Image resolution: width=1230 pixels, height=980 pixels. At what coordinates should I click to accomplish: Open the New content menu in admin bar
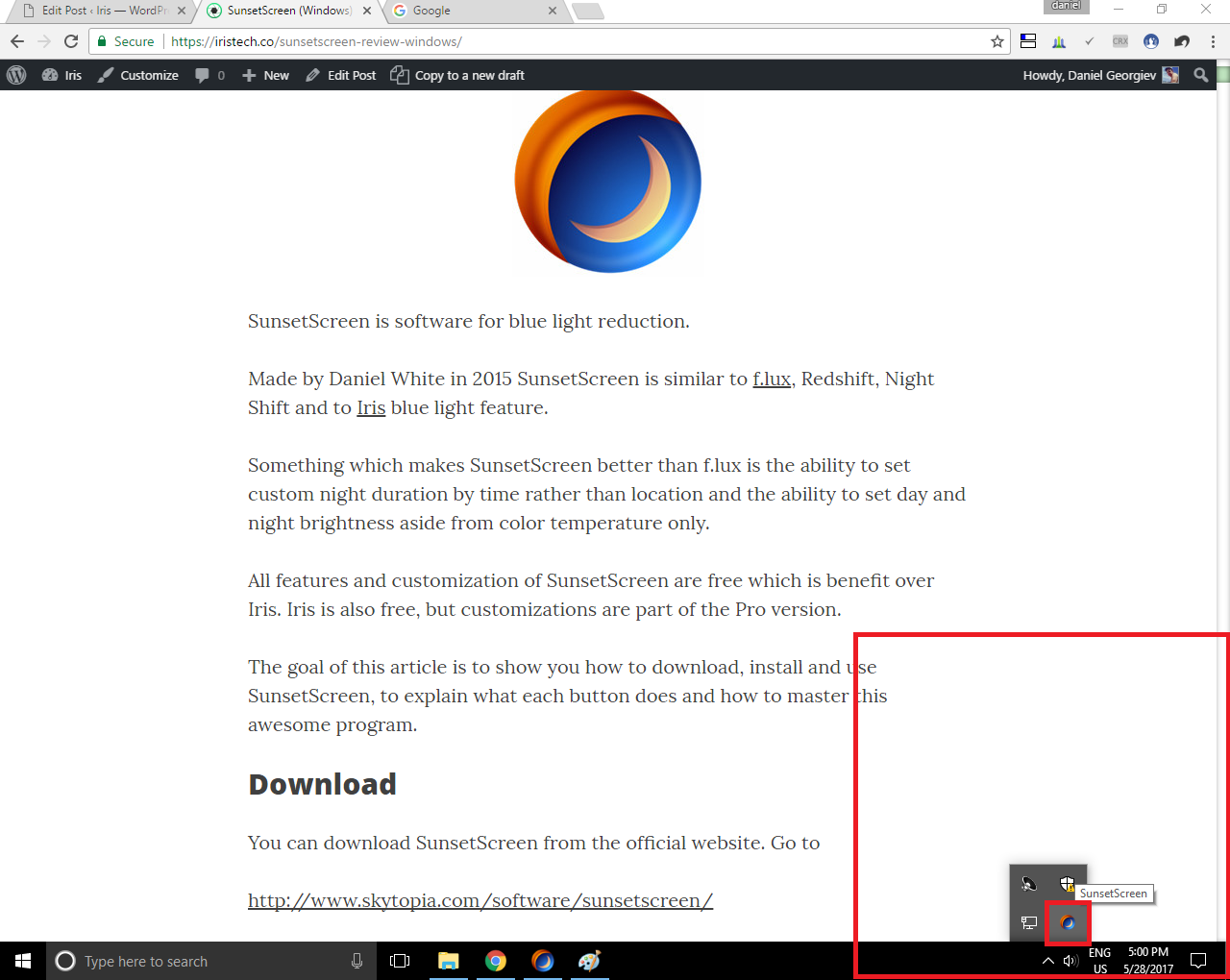(x=265, y=75)
